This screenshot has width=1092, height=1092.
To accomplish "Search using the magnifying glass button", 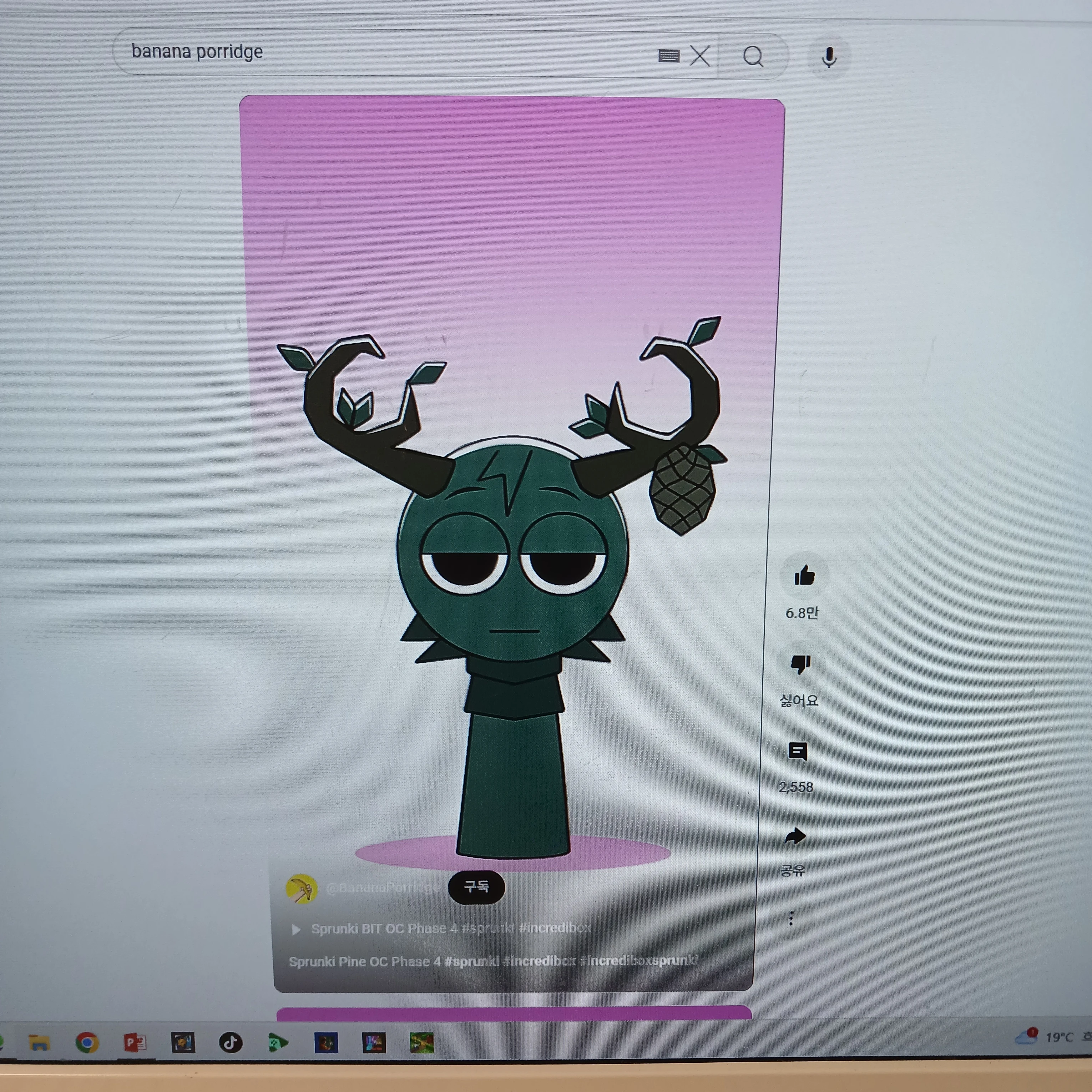I will pos(753,56).
